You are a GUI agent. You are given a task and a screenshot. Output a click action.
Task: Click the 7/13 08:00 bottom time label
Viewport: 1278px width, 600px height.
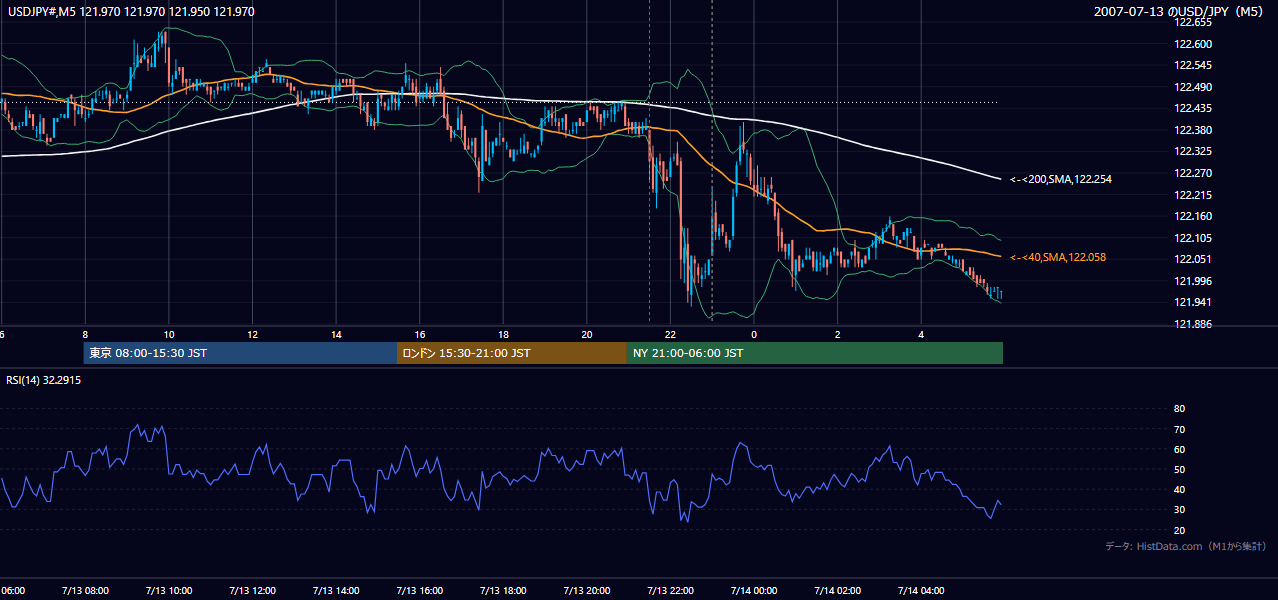pos(85,590)
